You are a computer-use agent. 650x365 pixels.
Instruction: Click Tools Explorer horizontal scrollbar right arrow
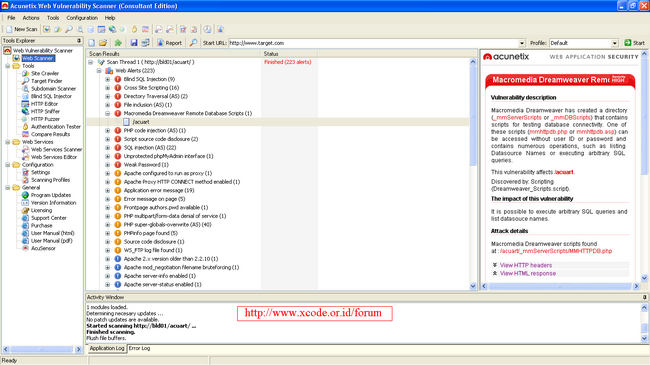click(x=78, y=350)
